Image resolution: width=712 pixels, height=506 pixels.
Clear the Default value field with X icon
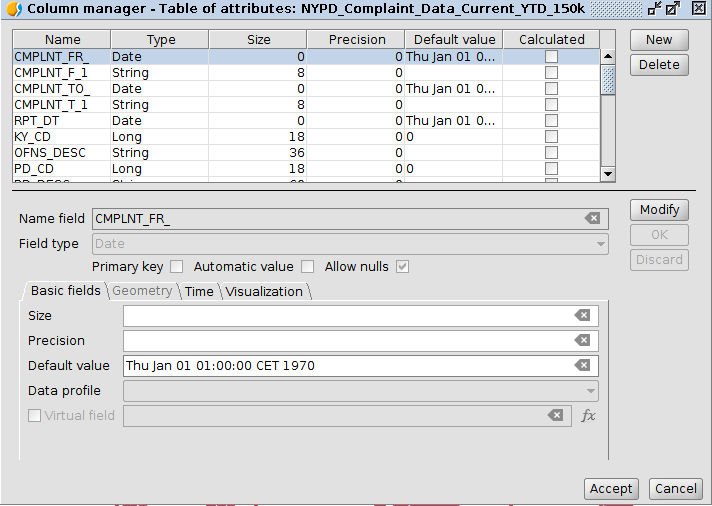click(x=582, y=366)
